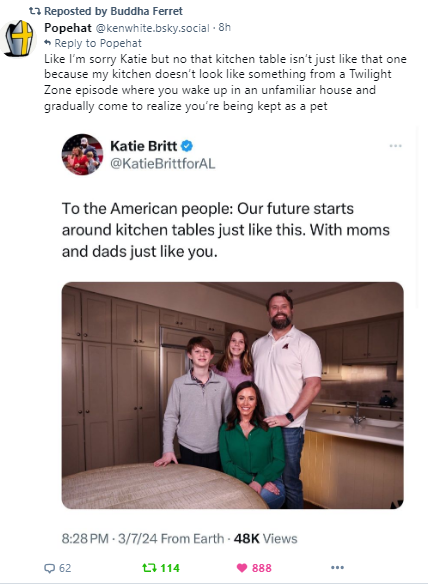The height and width of the screenshot is (585, 428).
Task: Click the 62 replies count
Action: 65,568
